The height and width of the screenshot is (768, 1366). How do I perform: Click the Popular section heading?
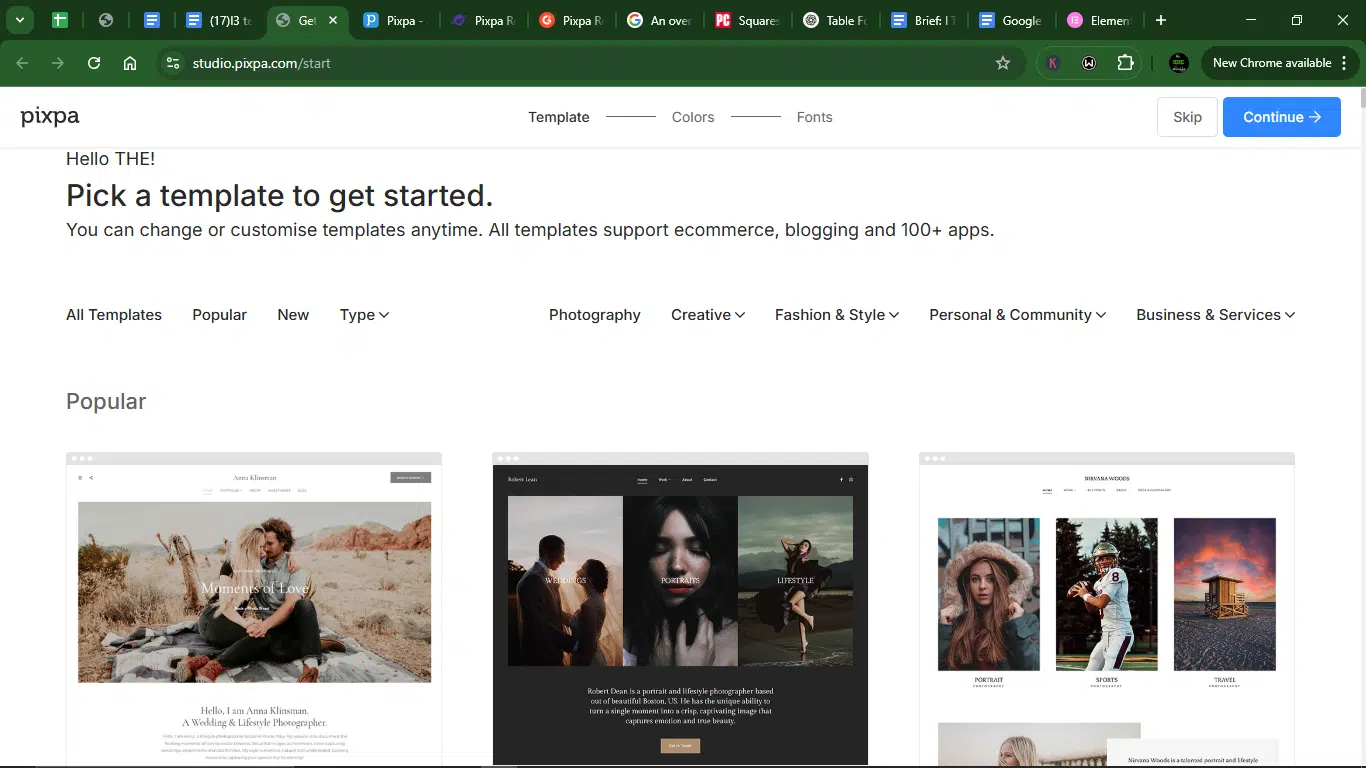[x=106, y=401]
